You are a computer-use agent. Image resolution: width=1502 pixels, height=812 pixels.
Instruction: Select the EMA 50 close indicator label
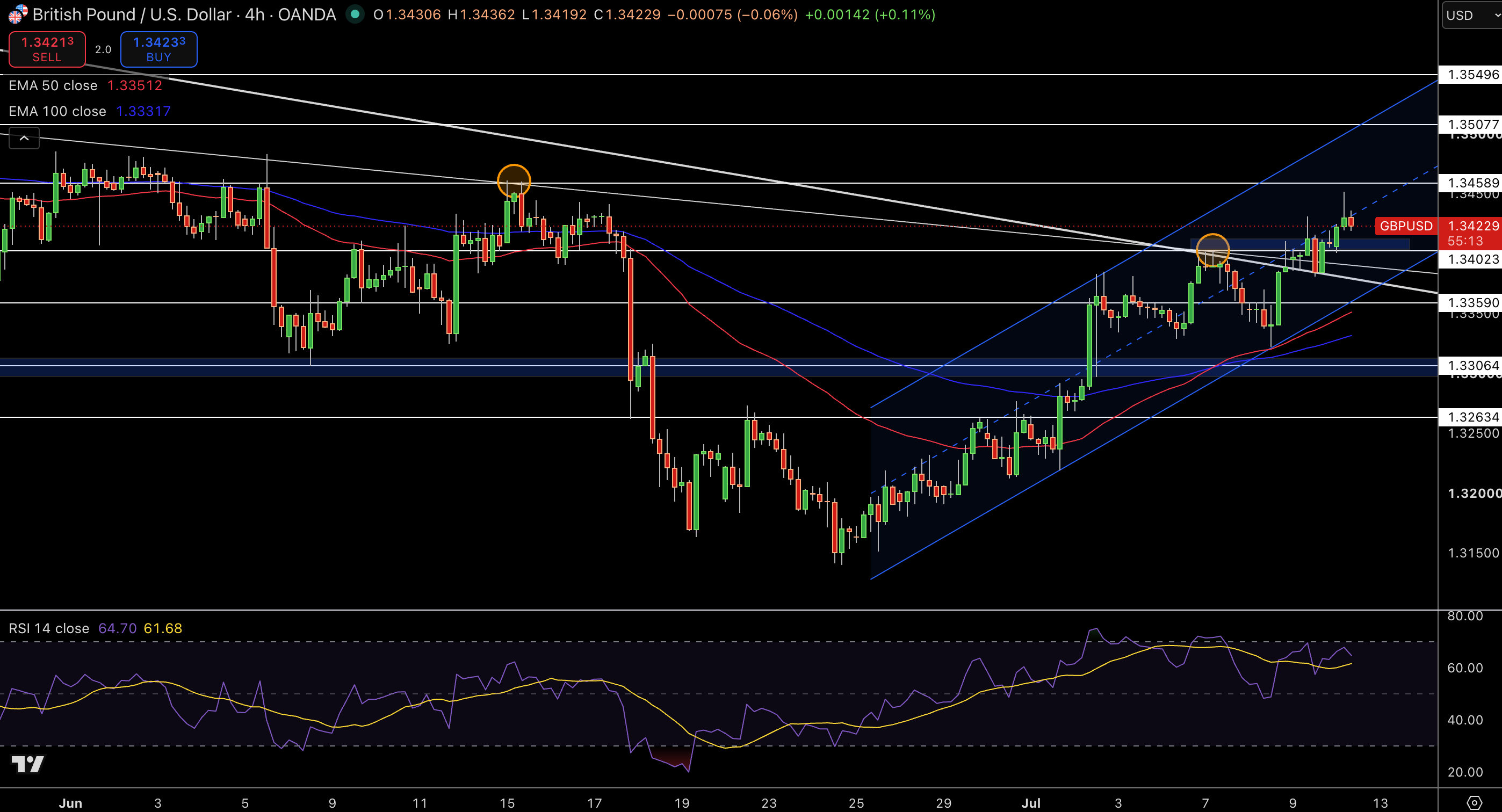[x=53, y=86]
